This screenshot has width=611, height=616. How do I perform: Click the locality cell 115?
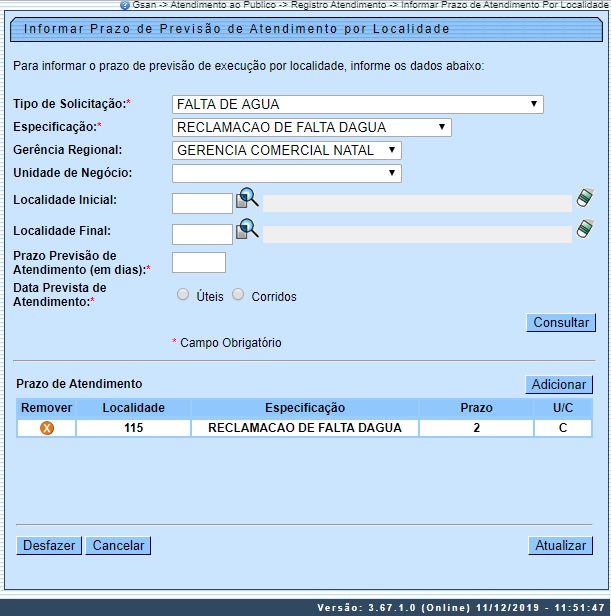tap(133, 428)
